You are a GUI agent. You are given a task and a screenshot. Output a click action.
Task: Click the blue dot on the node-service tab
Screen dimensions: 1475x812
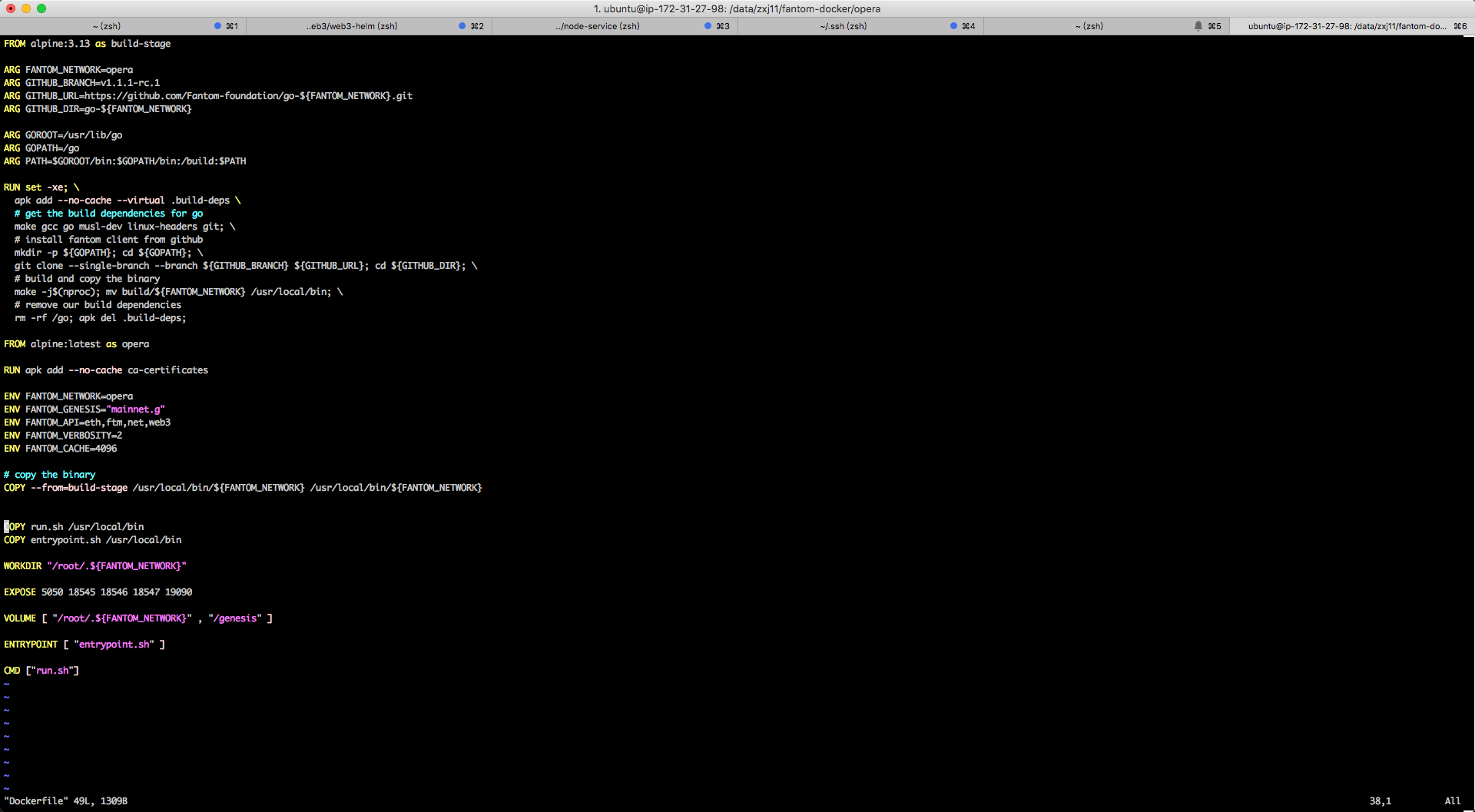pos(706,25)
